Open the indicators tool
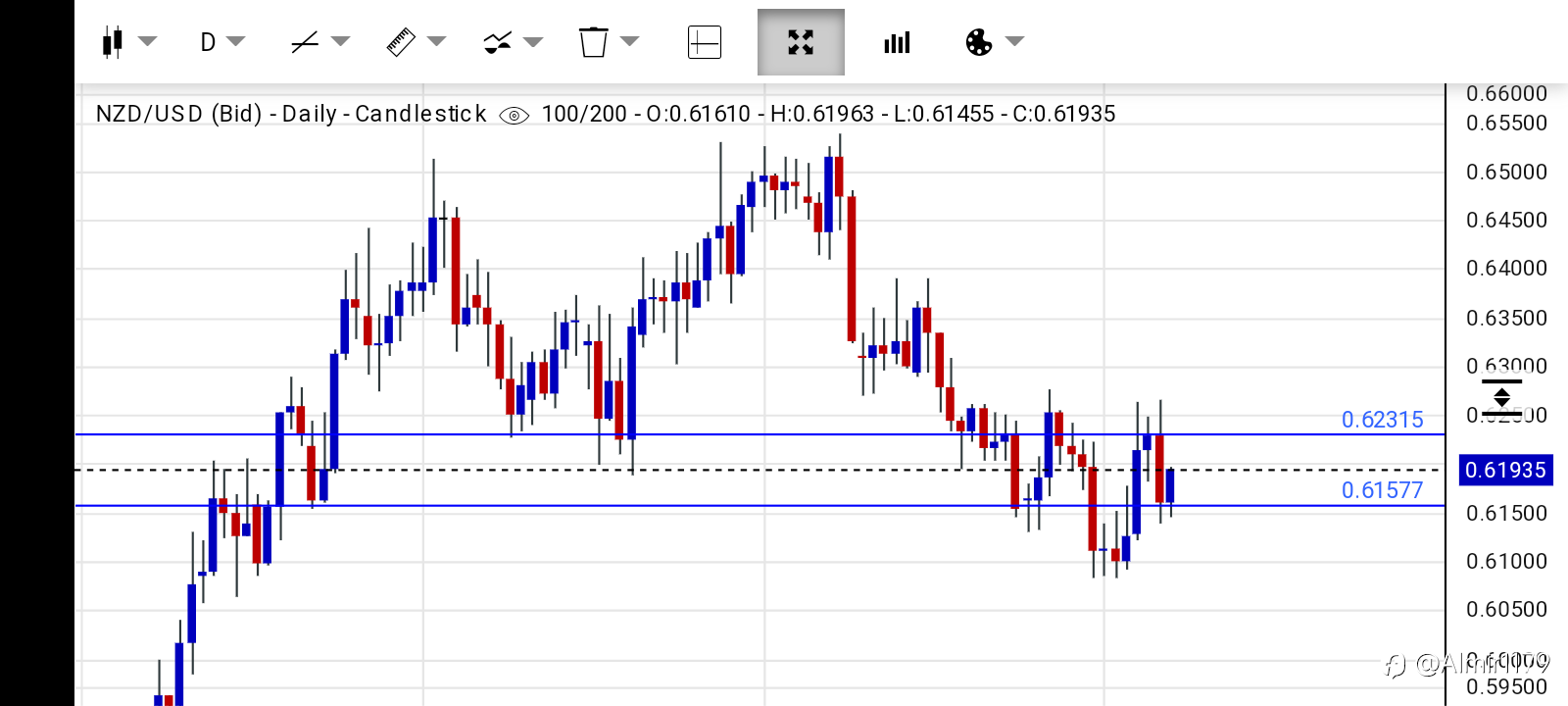This screenshot has height=706, width=1568. pyautogui.click(x=498, y=42)
